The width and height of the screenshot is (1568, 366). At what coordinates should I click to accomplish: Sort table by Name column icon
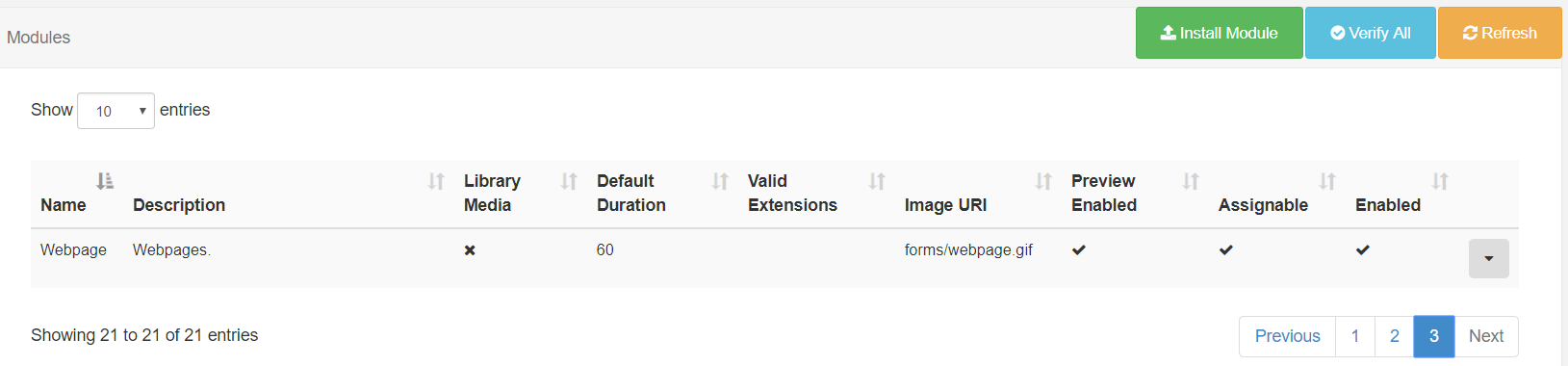pyautogui.click(x=105, y=181)
